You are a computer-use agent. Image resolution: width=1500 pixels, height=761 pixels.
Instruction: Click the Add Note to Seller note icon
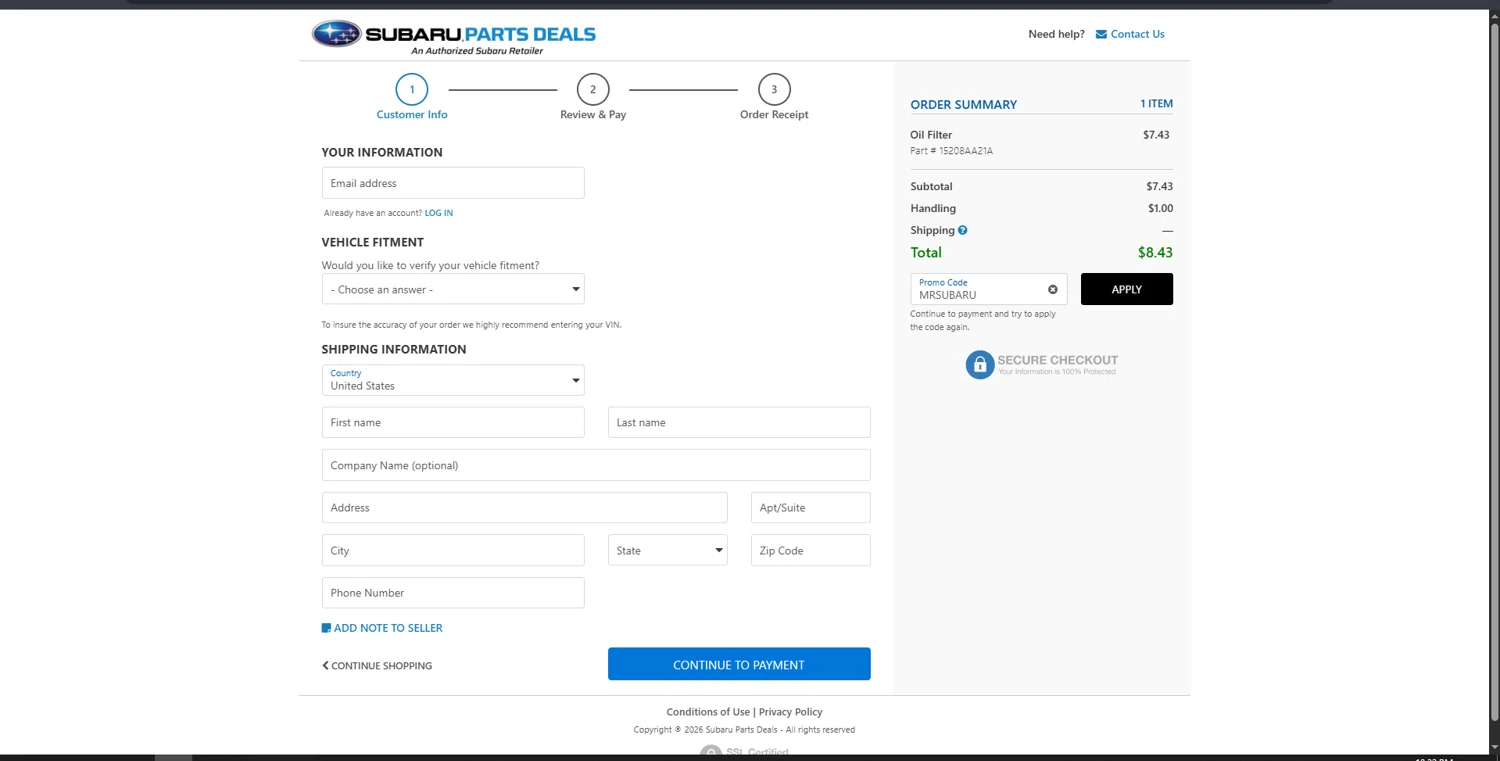click(326, 628)
